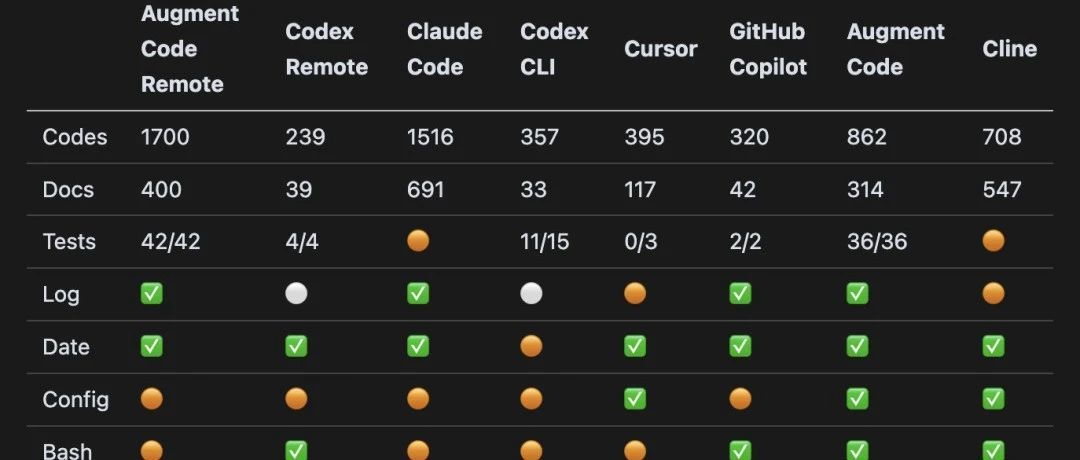The width and height of the screenshot is (1080, 460).
Task: Select the Docs row label
Action: pos(68,189)
